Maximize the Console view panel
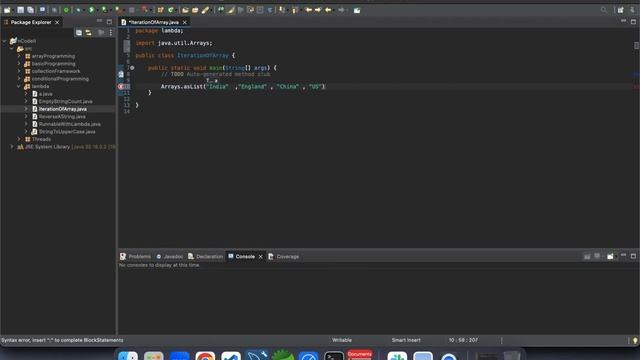The width and height of the screenshot is (640, 360). [633, 256]
